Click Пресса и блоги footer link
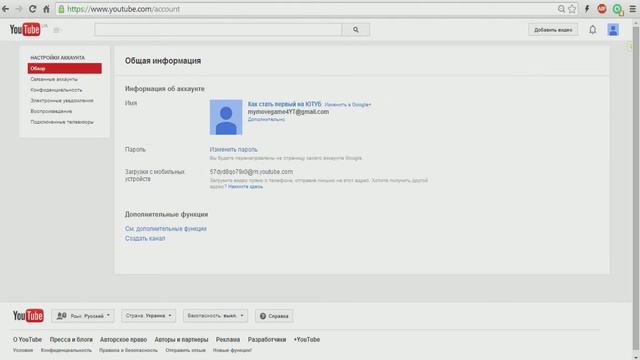This screenshot has width=640, height=360. coord(71,340)
